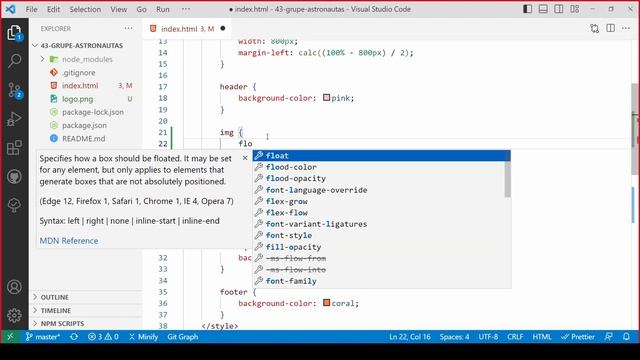Open notifications bell in status bar

click(x=626, y=337)
